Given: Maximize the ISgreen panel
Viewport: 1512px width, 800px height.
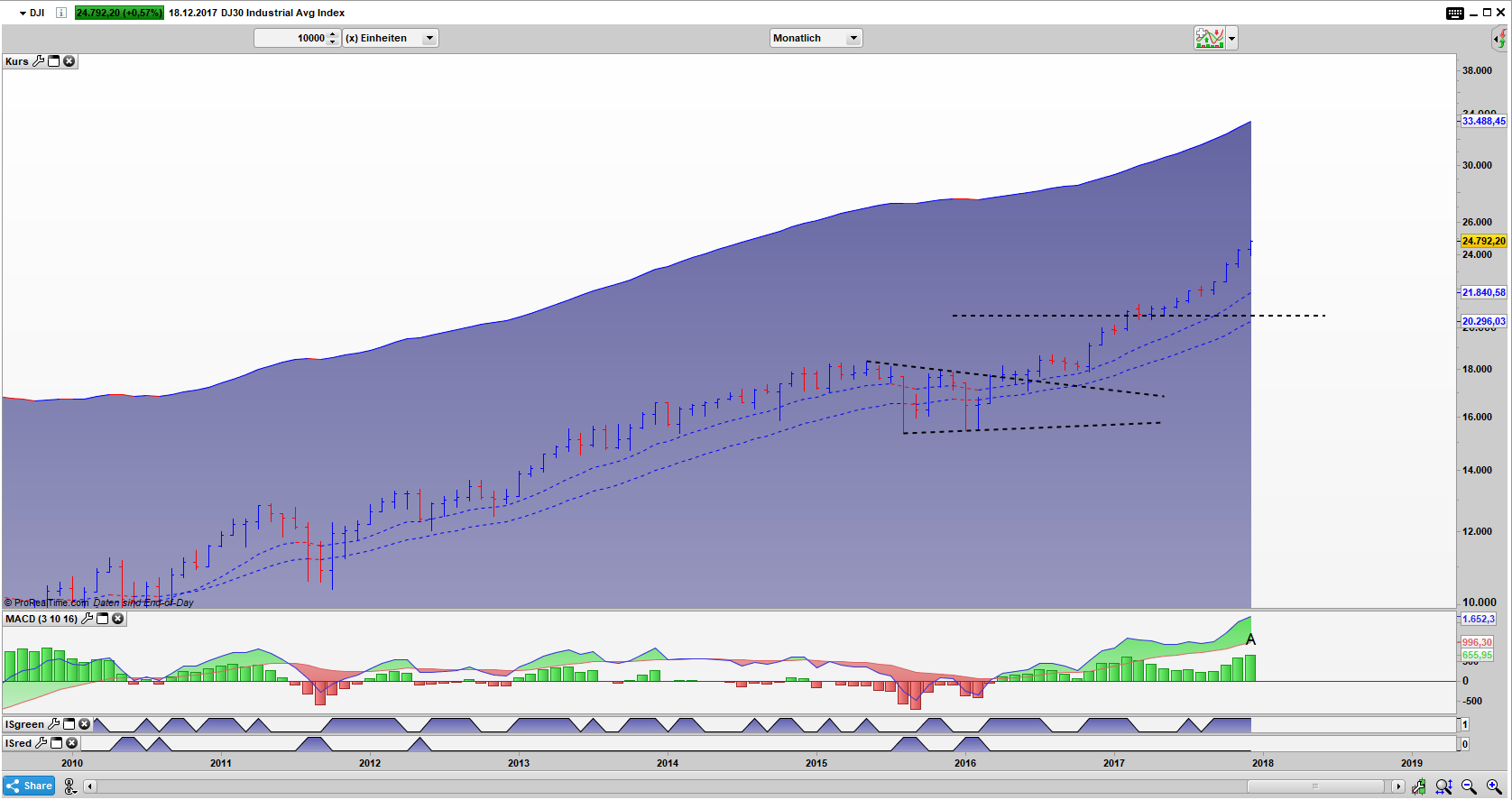Looking at the screenshot, I should tap(69, 724).
